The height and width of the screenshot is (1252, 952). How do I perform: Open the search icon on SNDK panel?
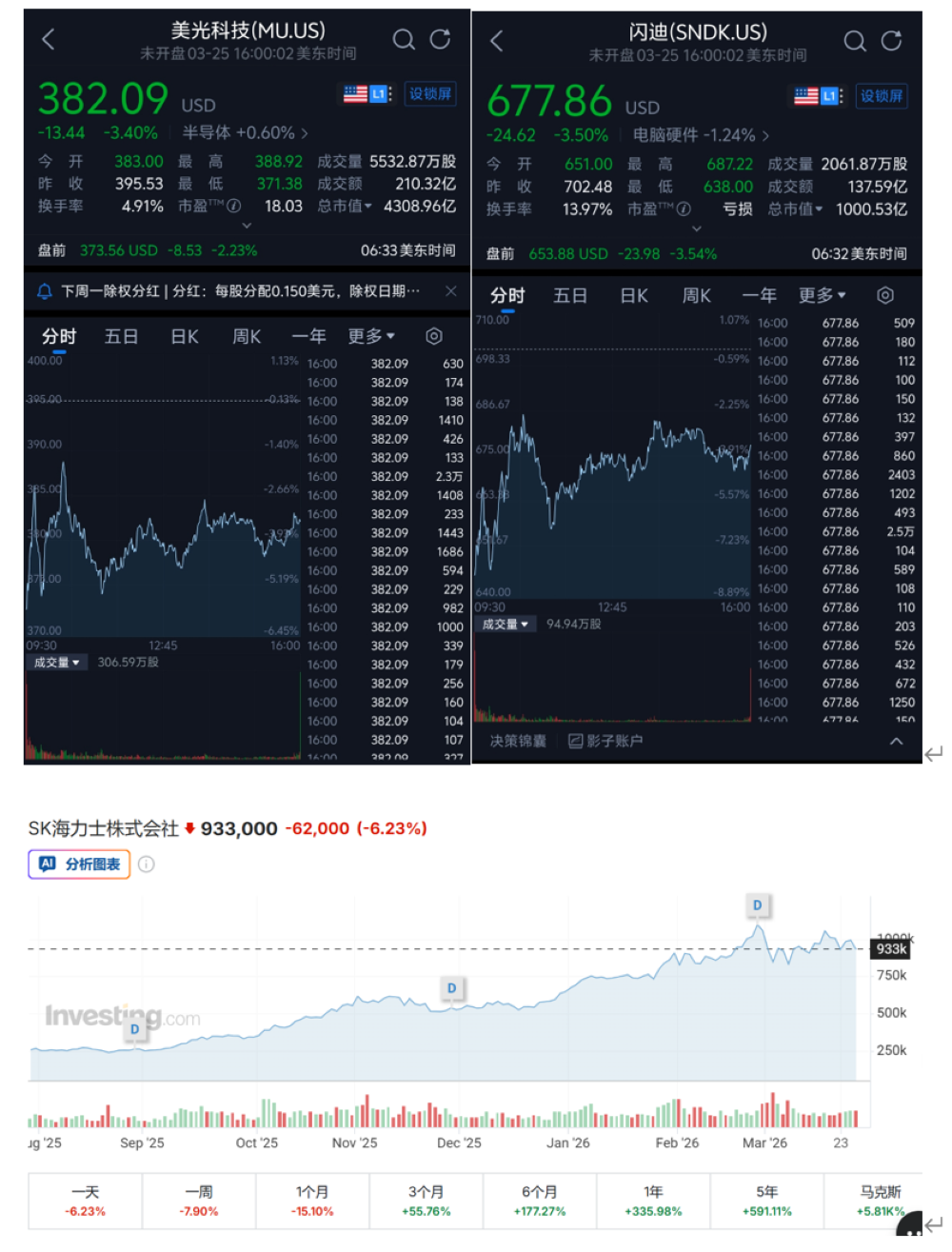click(x=855, y=39)
